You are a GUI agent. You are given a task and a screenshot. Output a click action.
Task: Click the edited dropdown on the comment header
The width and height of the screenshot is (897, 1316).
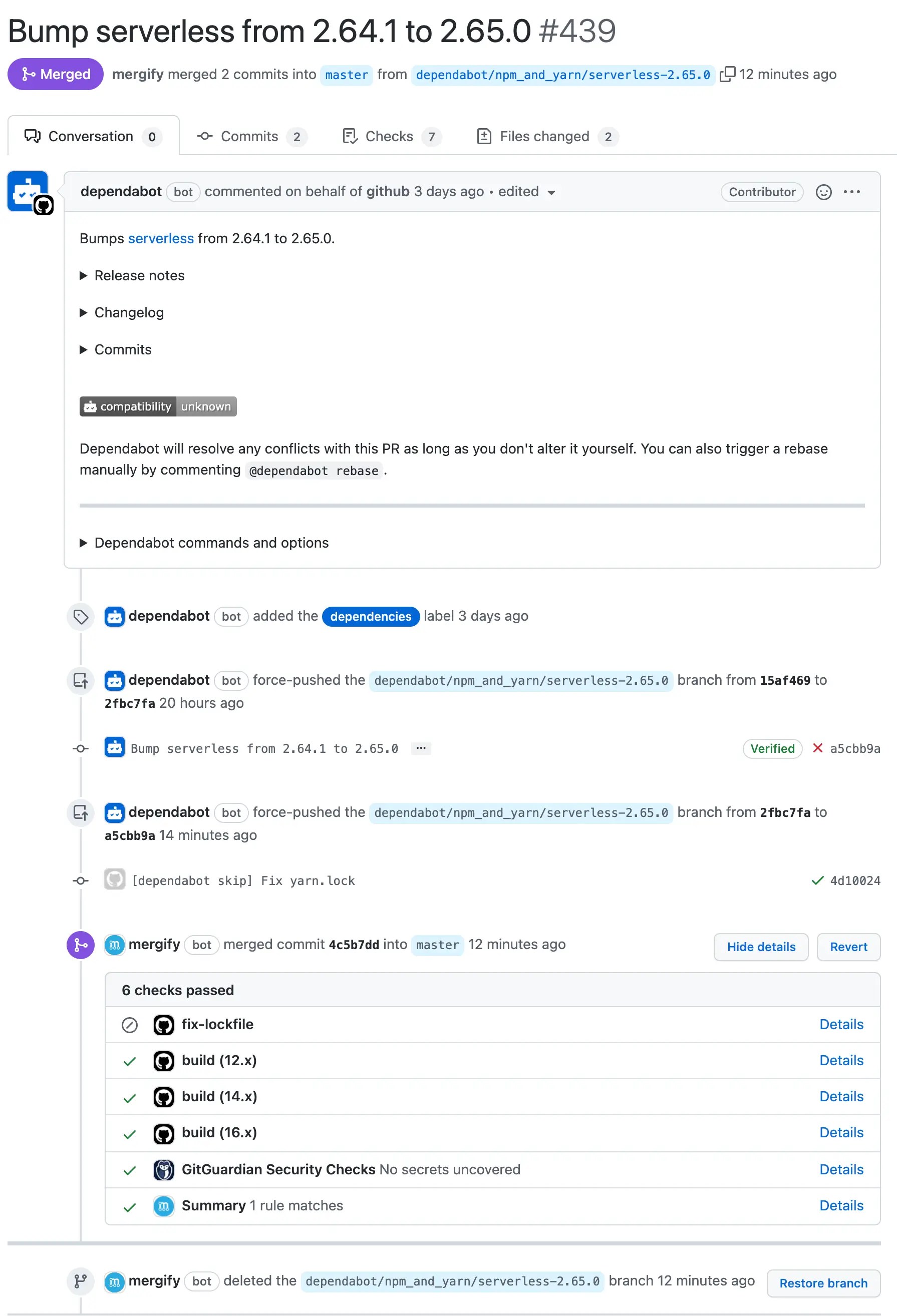click(x=551, y=193)
